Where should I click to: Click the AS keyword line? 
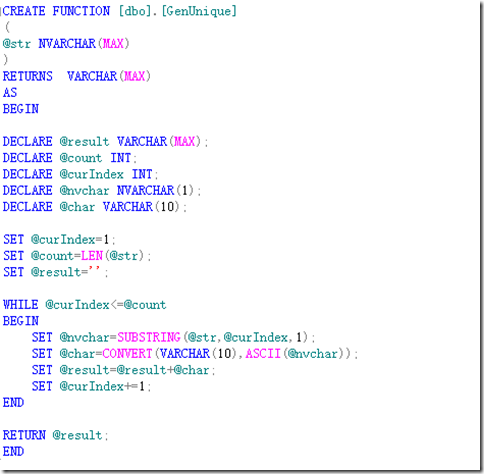[x=10, y=93]
